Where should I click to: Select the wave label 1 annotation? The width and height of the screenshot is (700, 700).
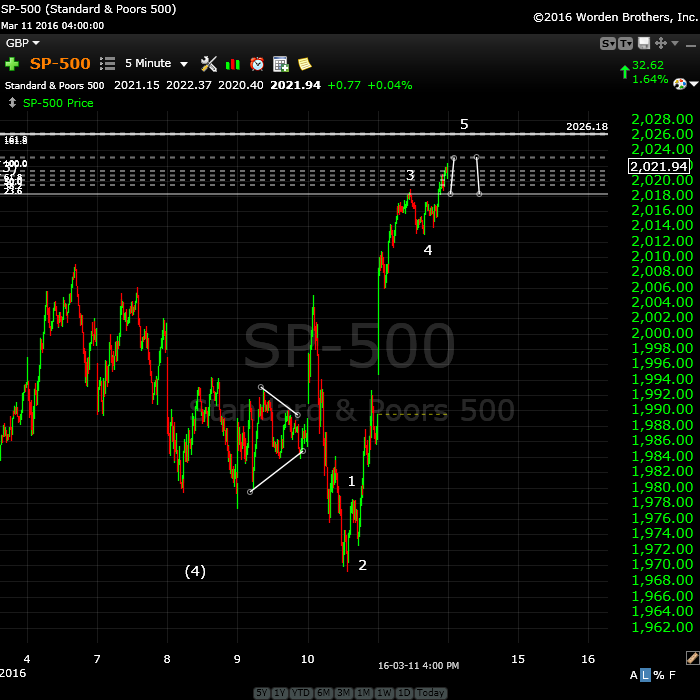click(351, 481)
